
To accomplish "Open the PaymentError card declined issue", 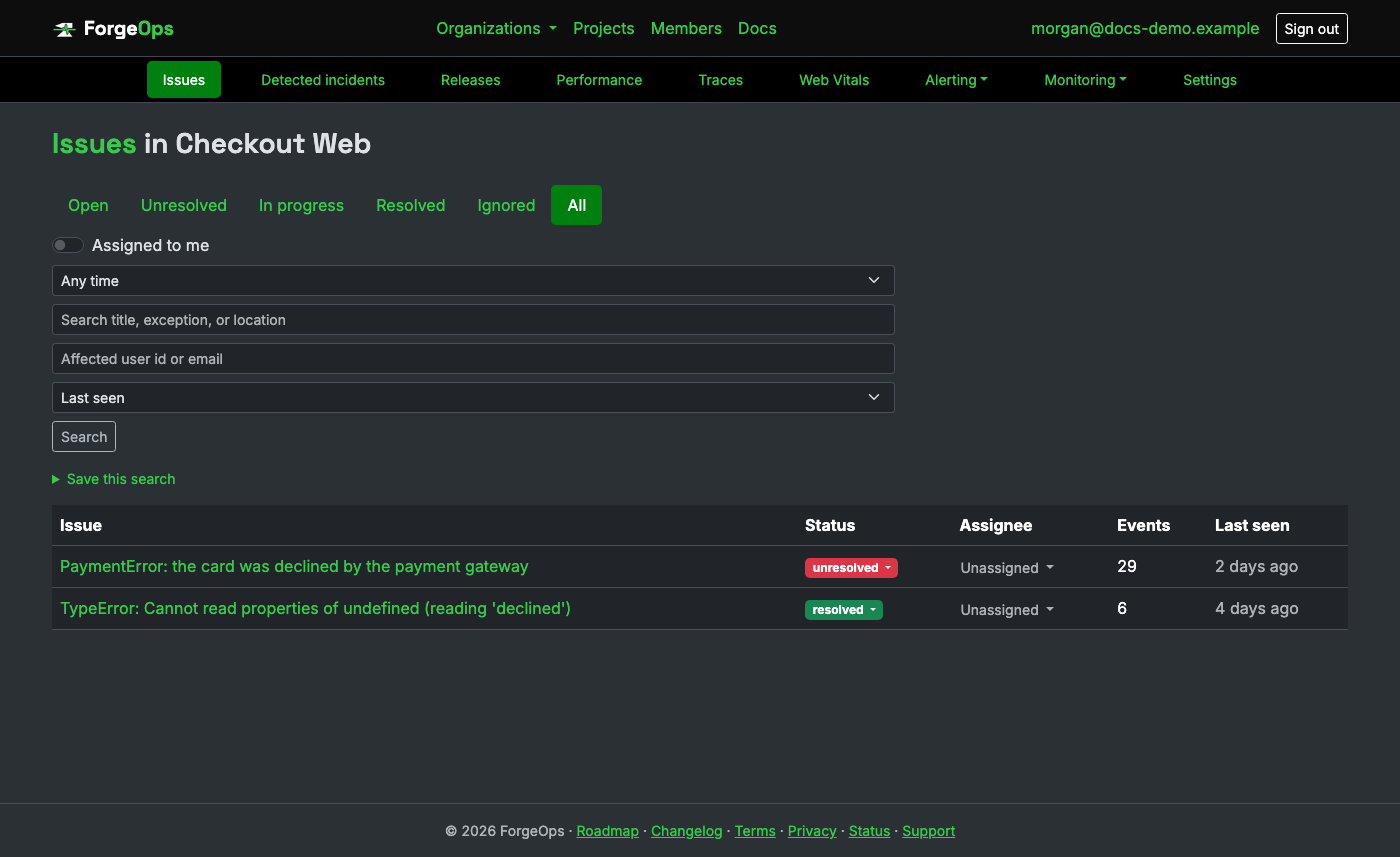I will pos(294,566).
